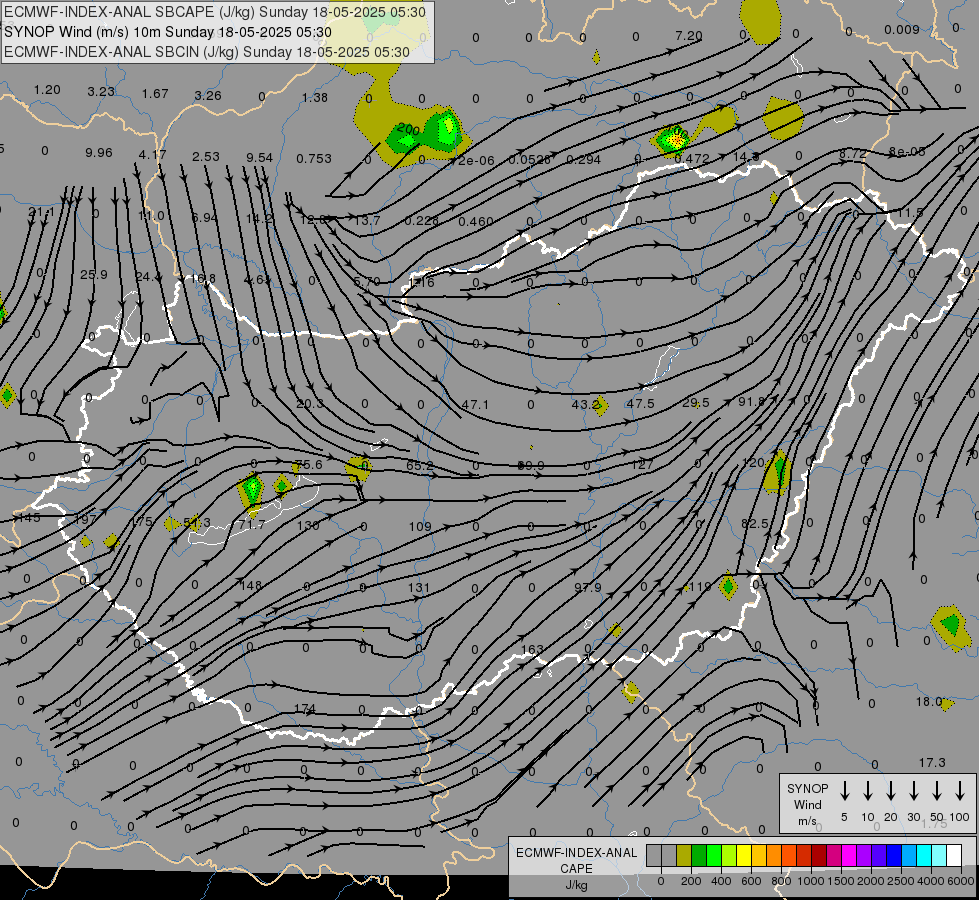Image resolution: width=979 pixels, height=900 pixels.
Task: Click the 11.5 value near eastern border
Action: pos(910,212)
